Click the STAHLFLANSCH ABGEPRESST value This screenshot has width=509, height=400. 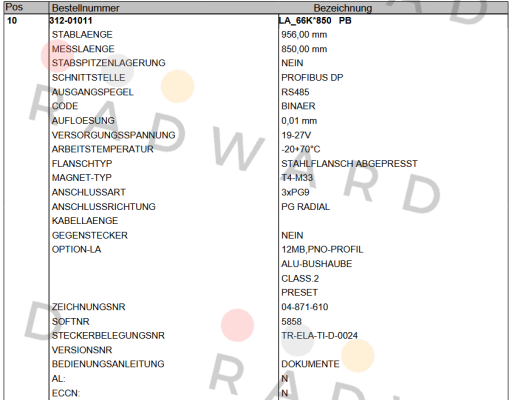pos(349,164)
